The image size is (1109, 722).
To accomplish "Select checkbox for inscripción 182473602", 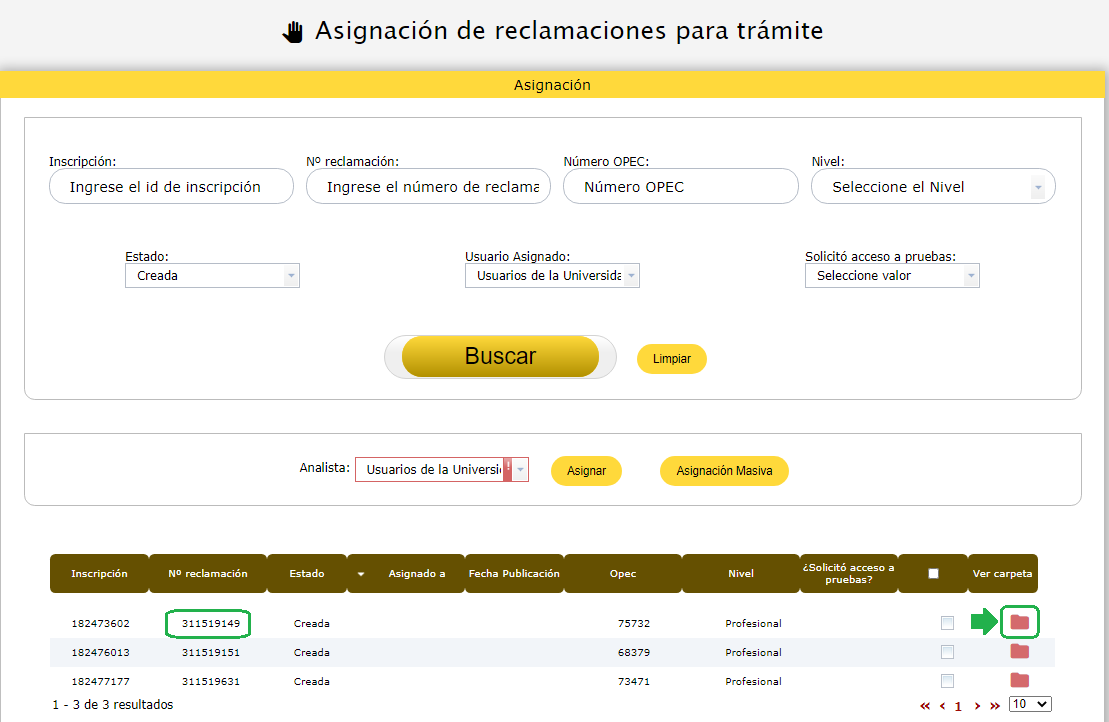I will coord(947,623).
